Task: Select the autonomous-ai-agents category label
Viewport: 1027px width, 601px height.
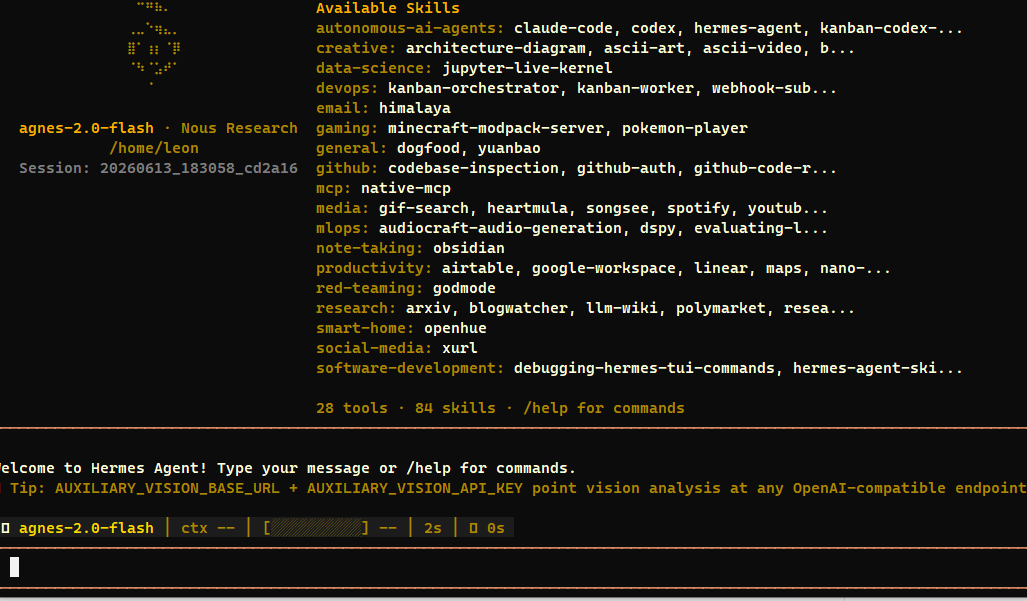Action: [x=410, y=28]
